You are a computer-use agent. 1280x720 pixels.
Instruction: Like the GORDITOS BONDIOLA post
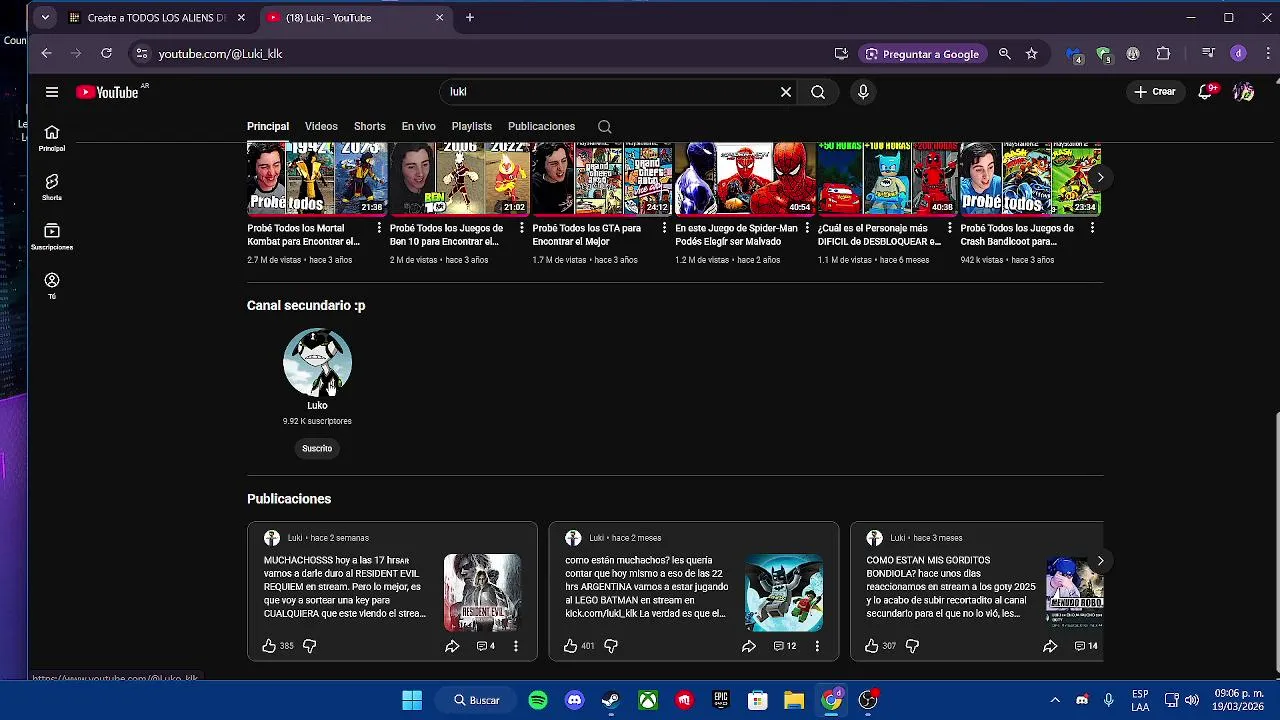(871, 646)
